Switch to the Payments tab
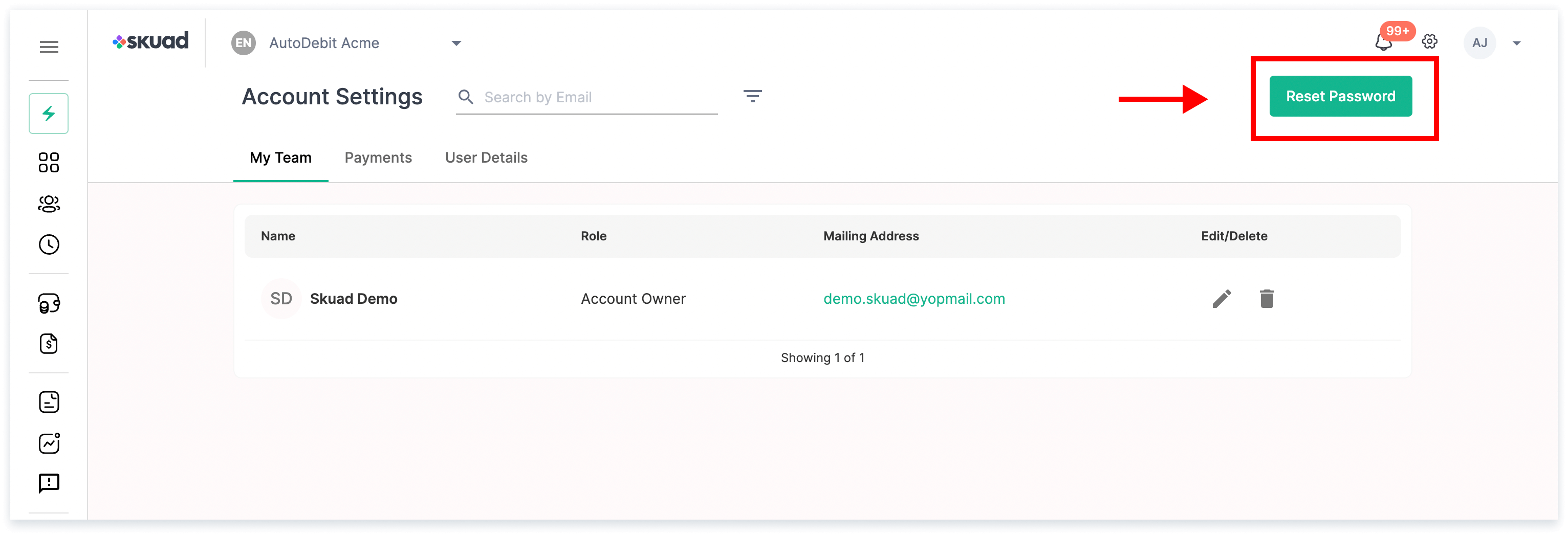The height and width of the screenshot is (536, 1568). click(378, 158)
